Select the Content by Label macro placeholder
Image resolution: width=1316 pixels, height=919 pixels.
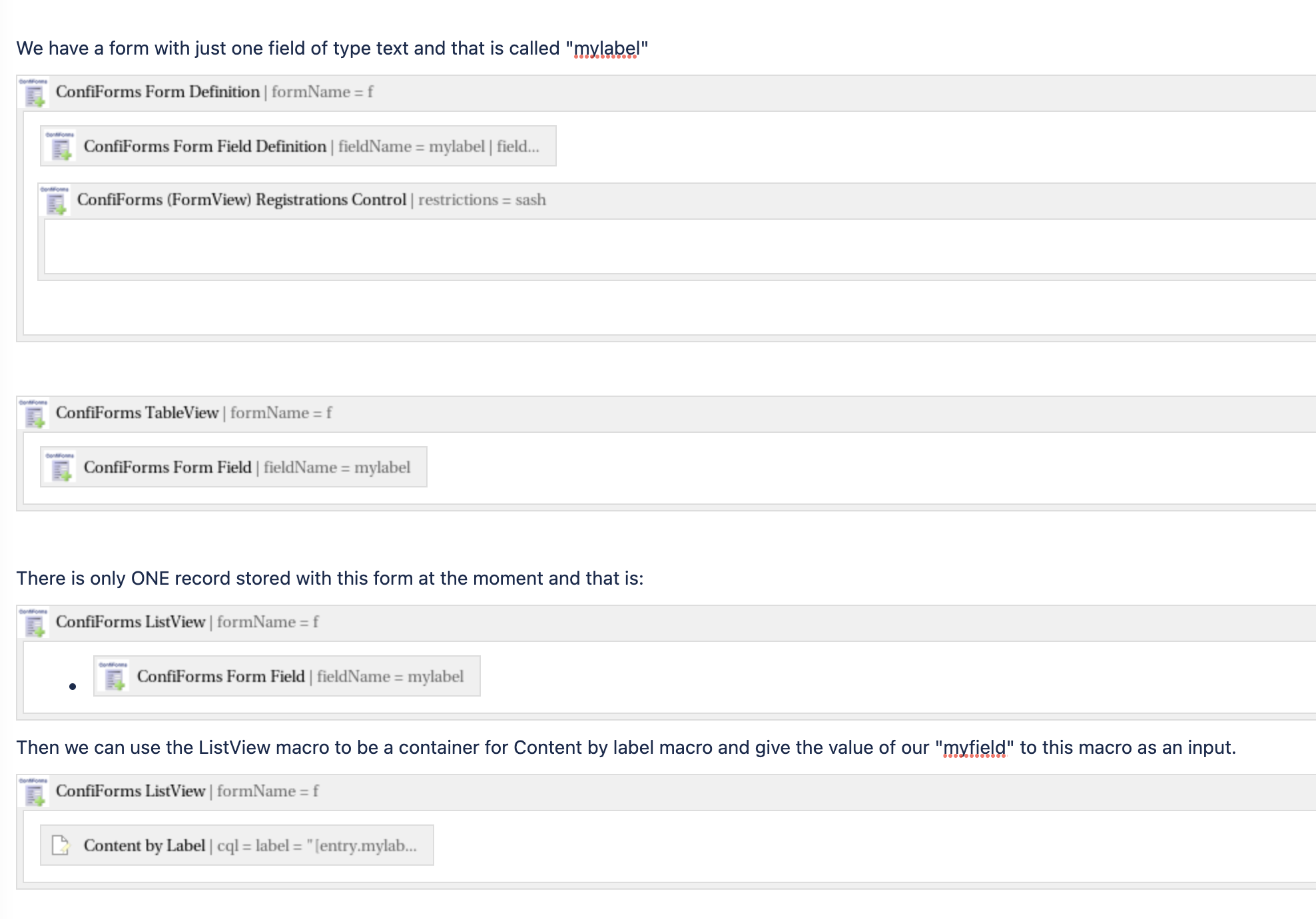[237, 846]
